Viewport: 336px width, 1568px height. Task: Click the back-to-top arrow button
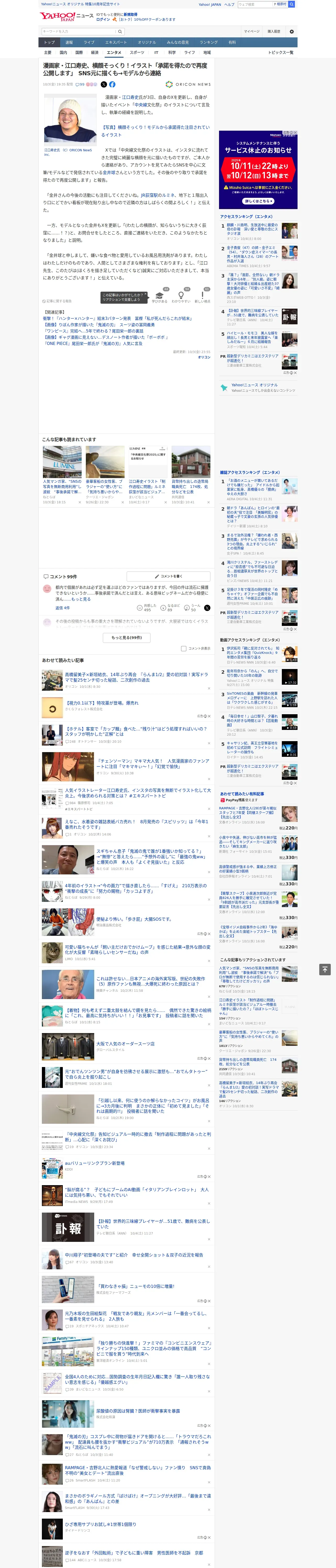click(x=324, y=969)
